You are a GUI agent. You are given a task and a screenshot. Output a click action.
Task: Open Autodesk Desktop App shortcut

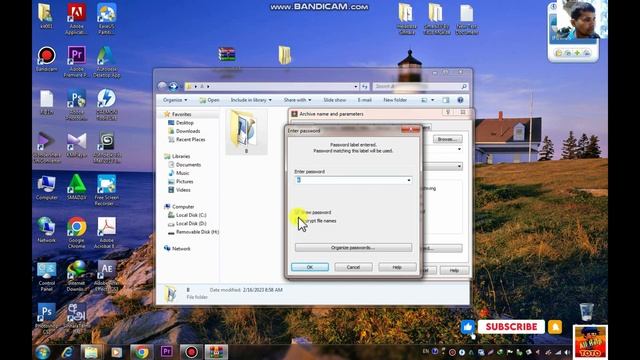click(107, 62)
